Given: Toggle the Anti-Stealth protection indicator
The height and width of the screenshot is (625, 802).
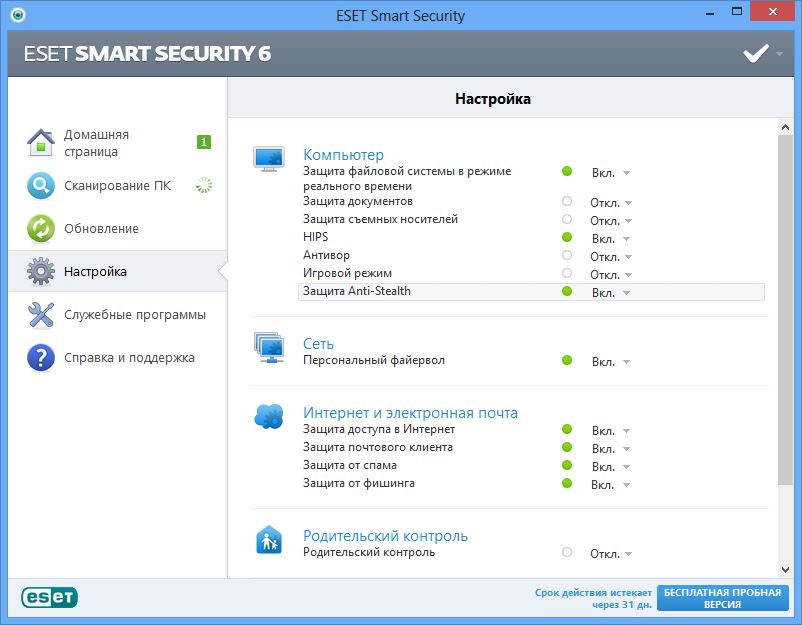Looking at the screenshot, I should 567,291.
